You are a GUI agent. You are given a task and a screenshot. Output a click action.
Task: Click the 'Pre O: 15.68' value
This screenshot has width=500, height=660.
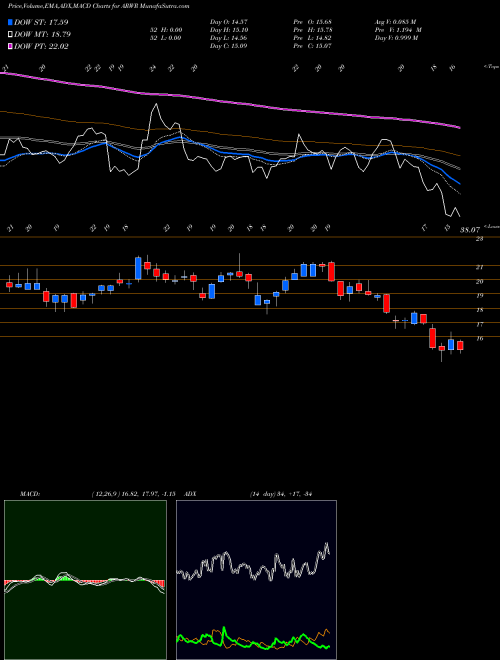tap(313, 22)
